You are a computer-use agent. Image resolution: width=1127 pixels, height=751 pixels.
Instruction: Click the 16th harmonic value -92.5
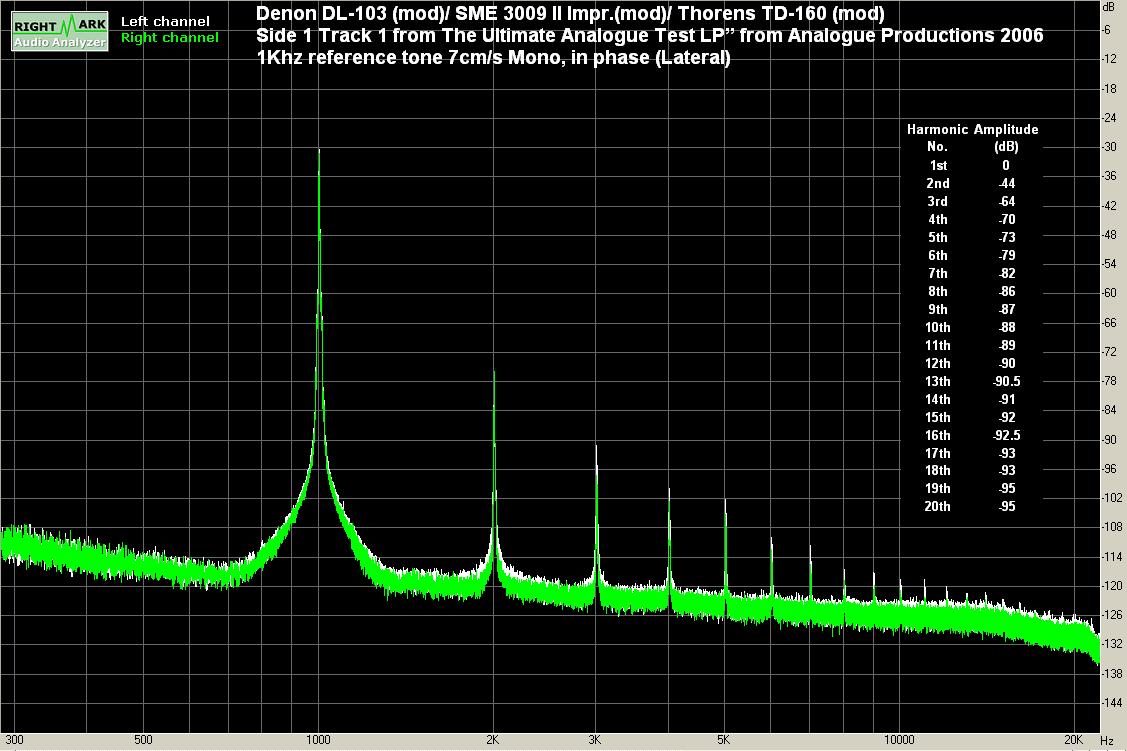tap(1006, 435)
